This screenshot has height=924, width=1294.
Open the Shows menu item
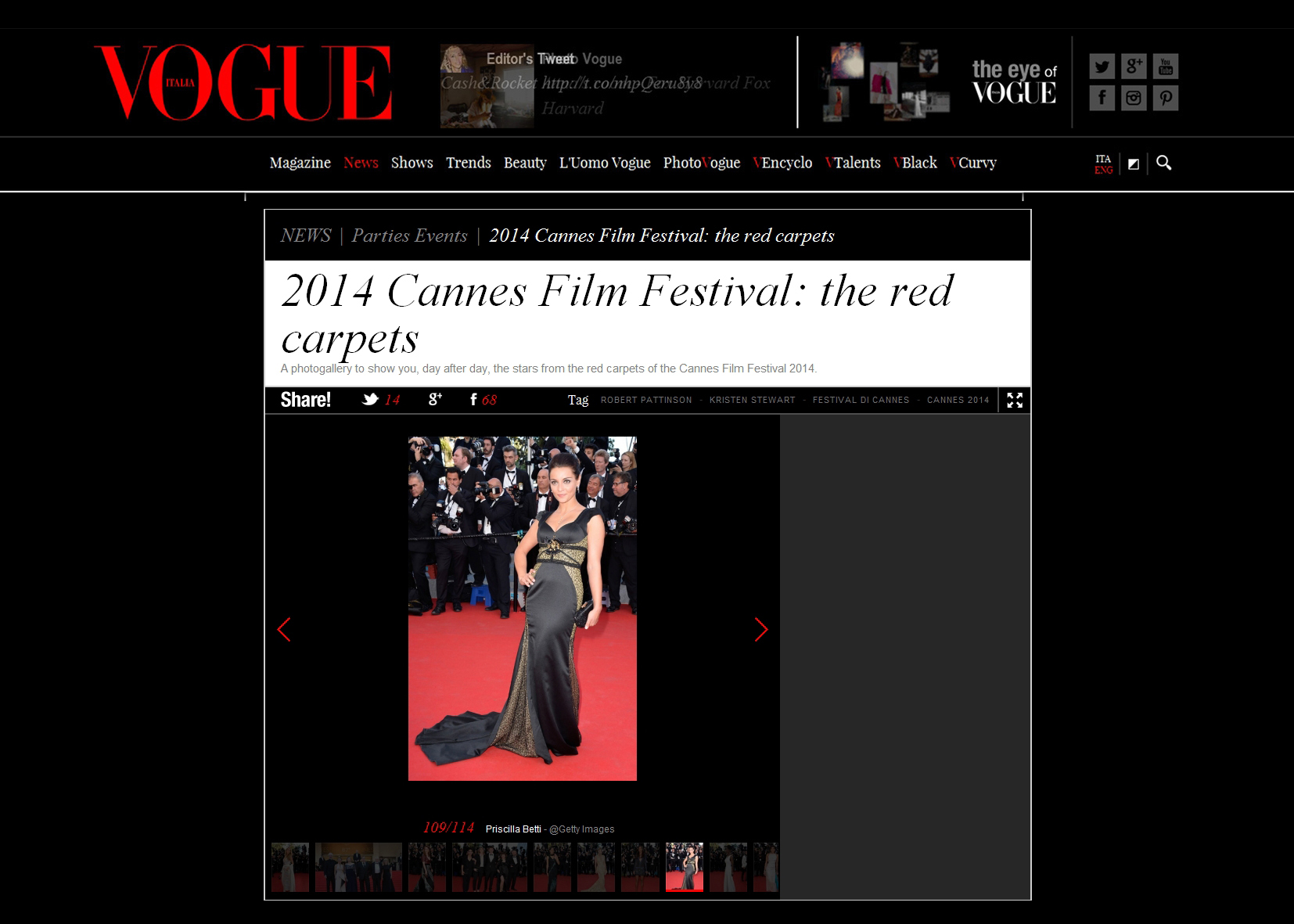412,163
